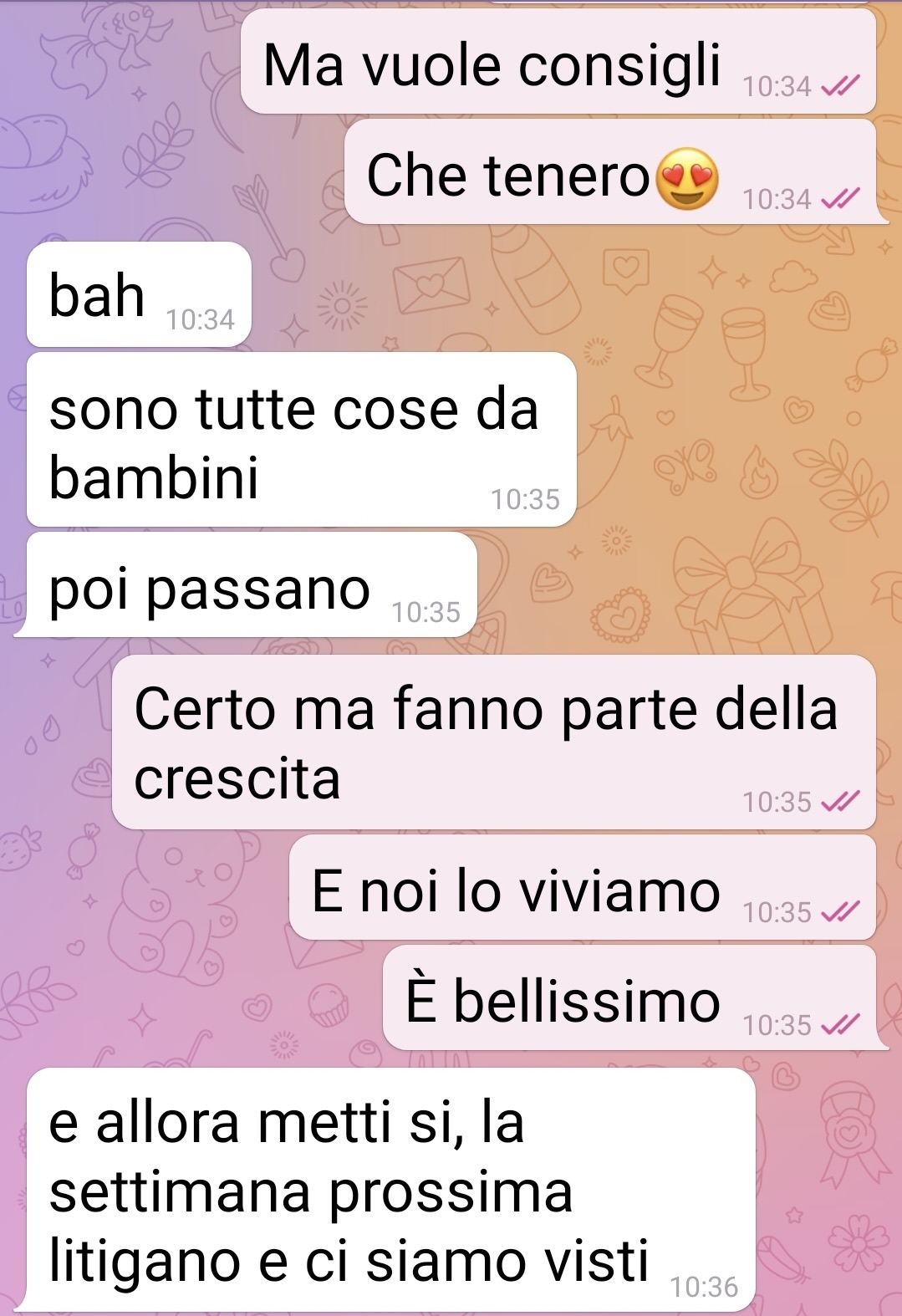The image size is (902, 1316).
Task: Tap the heart-eyes emoji in 'Che tenero'
Action: tap(686, 178)
